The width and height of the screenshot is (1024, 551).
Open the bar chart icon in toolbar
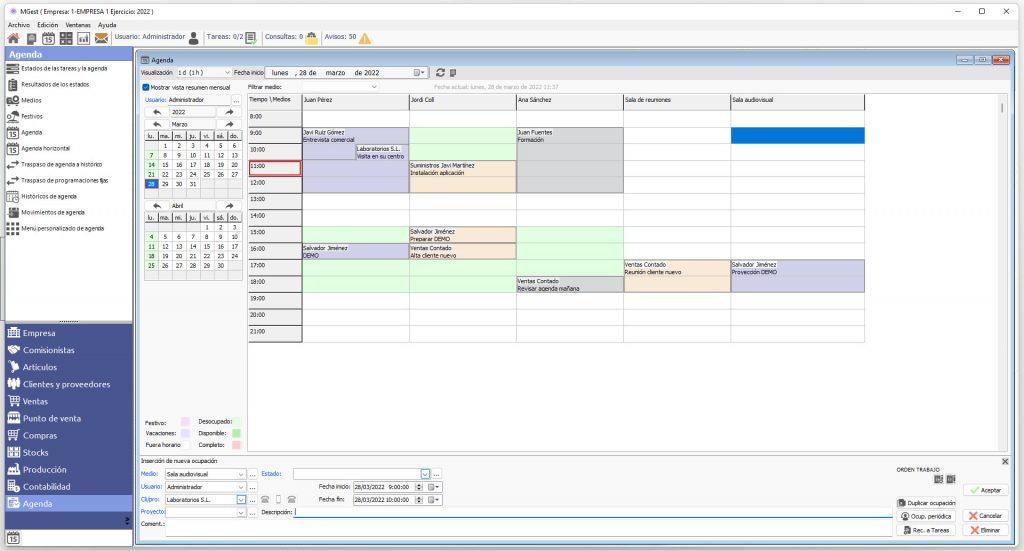[x=84, y=39]
